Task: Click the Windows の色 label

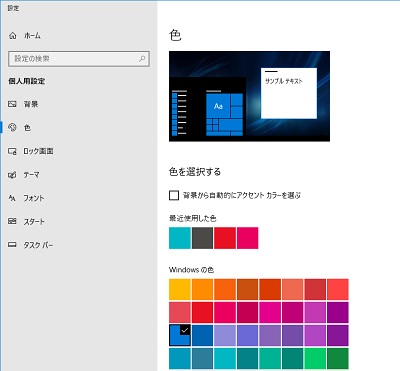Action: (x=191, y=270)
